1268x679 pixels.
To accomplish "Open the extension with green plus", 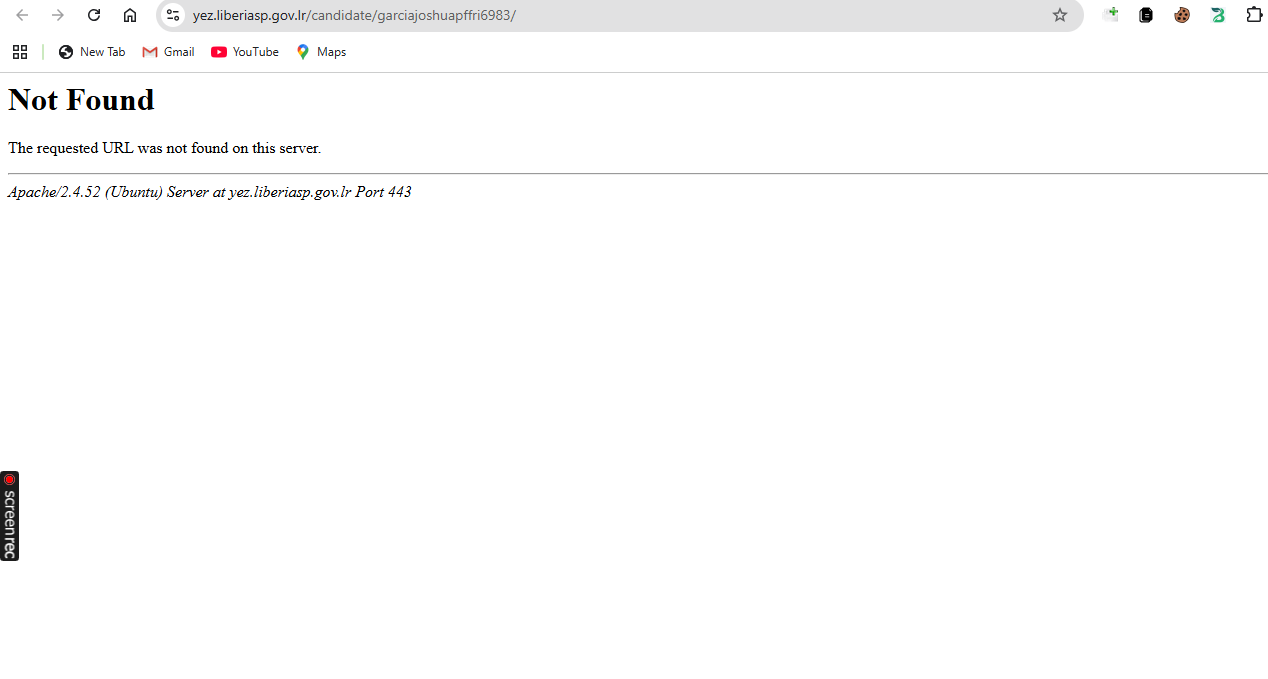I will tap(1110, 15).
